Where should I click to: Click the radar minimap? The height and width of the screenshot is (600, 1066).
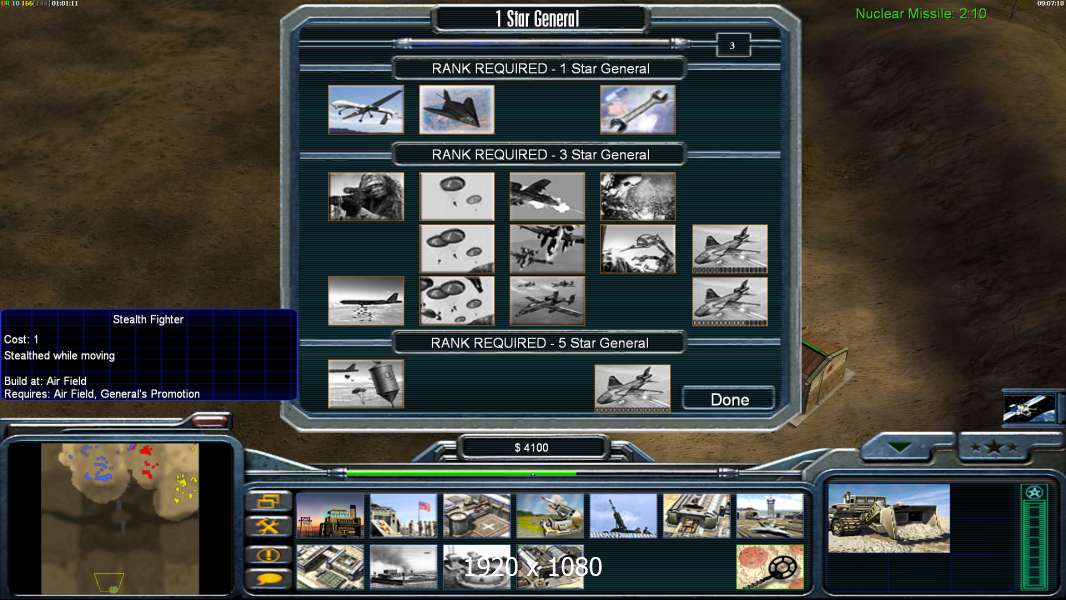[120, 518]
